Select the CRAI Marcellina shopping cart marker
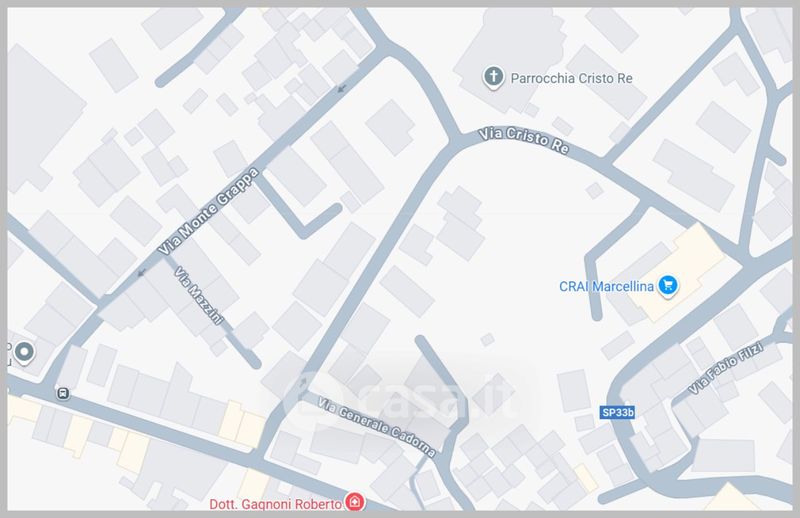 667,285
